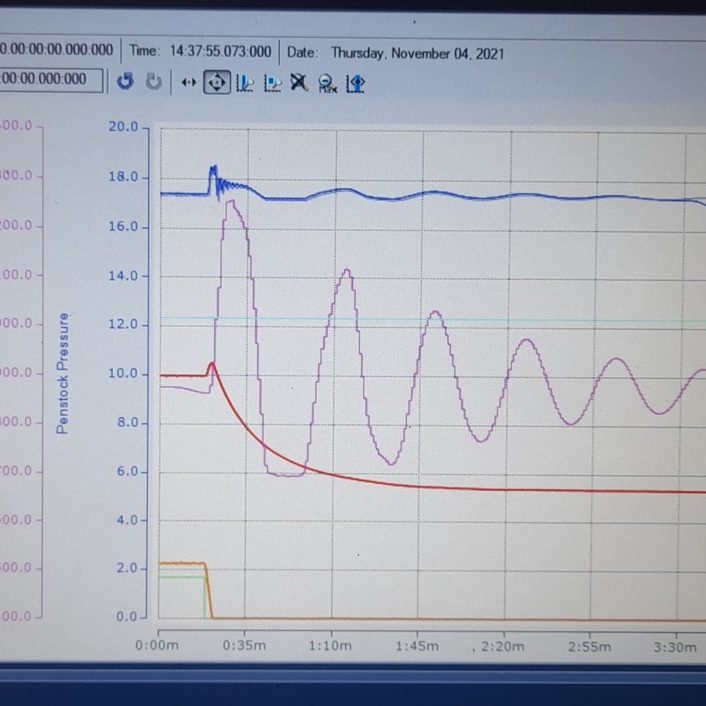Click the crossed-out cursor removal icon
706x706 pixels.
click(299, 83)
